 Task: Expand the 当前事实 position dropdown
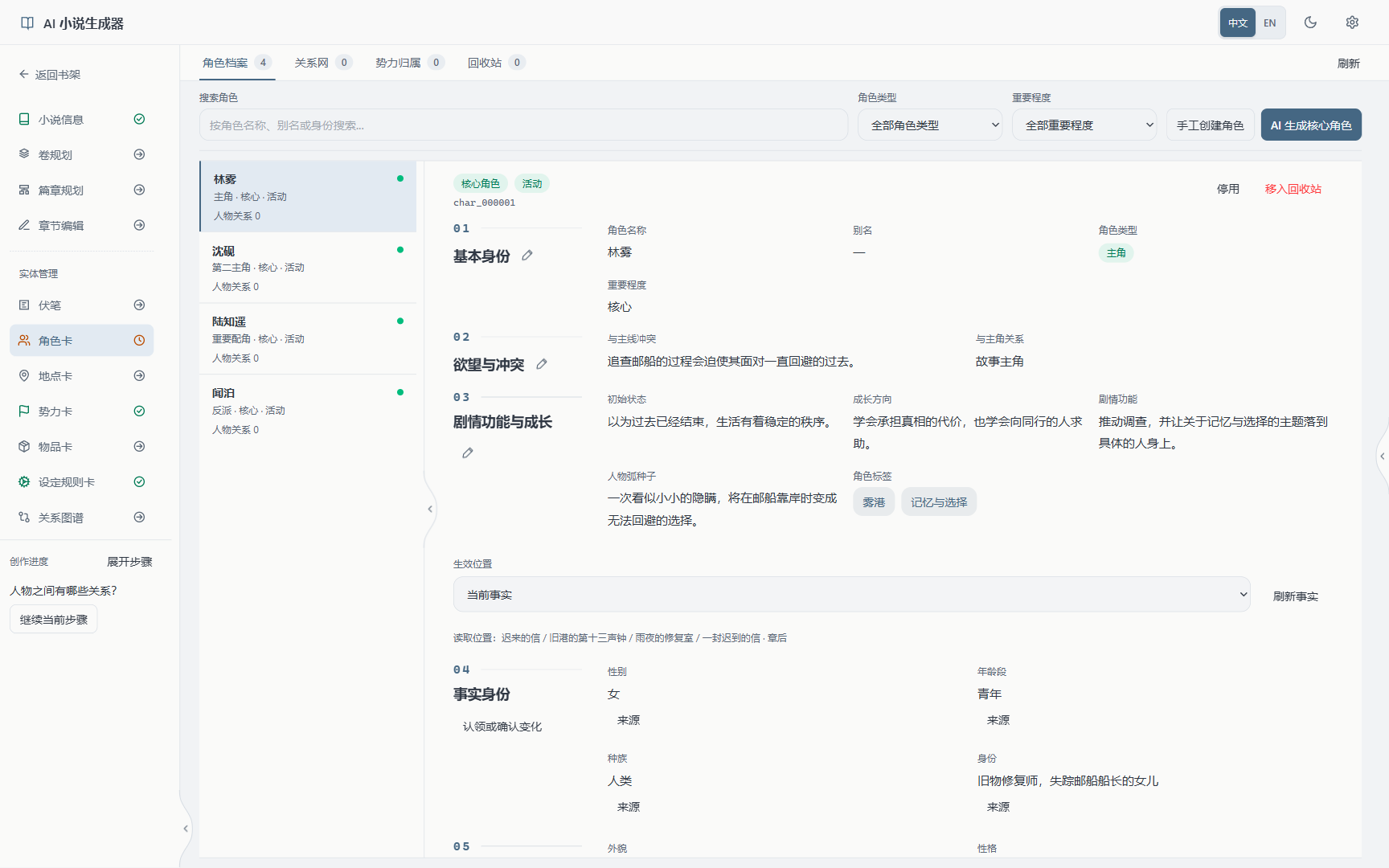852,595
